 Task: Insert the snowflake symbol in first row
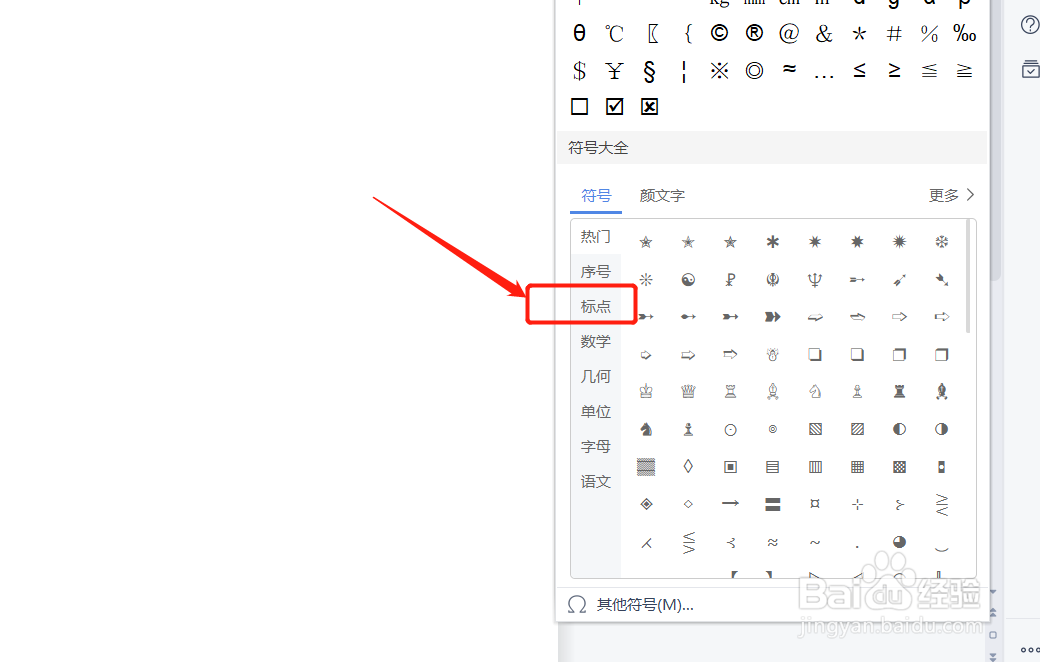point(941,241)
